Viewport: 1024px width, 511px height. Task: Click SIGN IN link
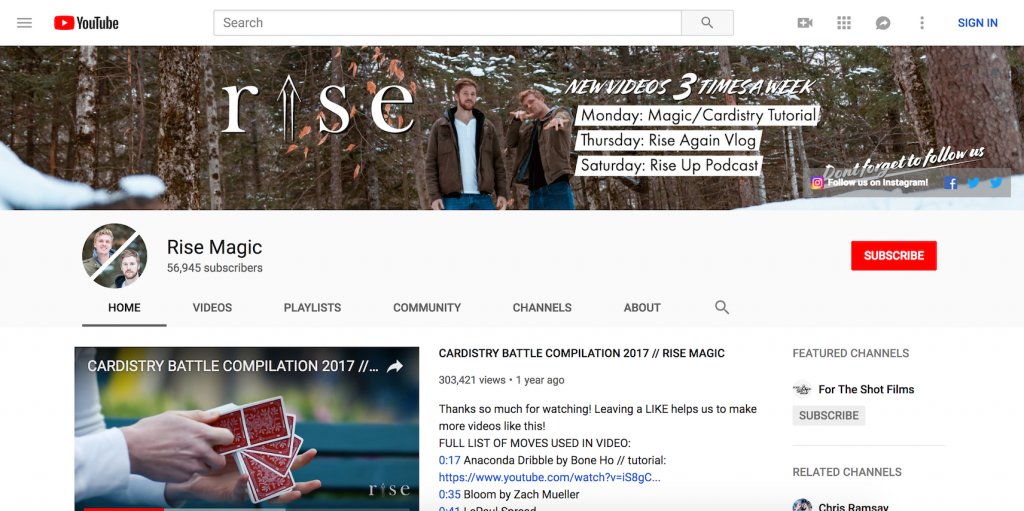click(x=978, y=23)
